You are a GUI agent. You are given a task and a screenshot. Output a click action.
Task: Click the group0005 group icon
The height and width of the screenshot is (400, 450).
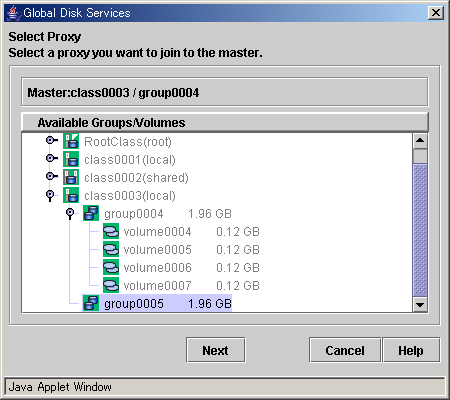click(x=91, y=303)
